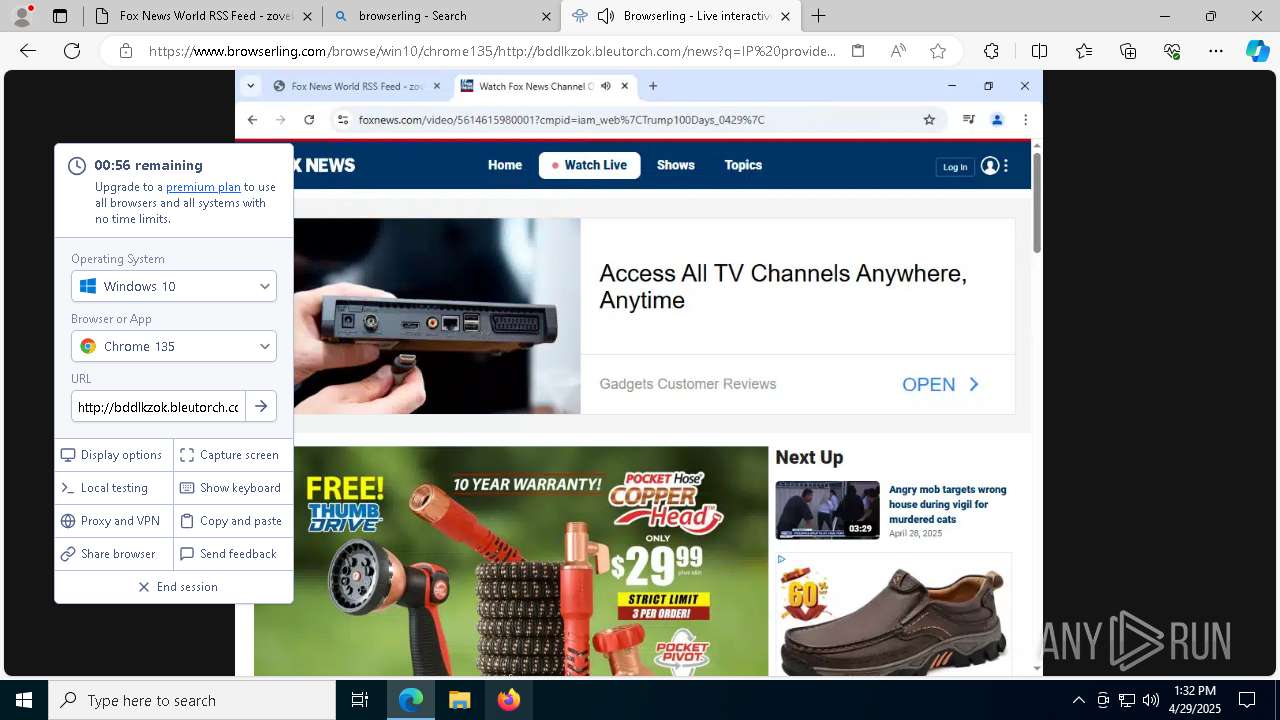Mute audio on Watch Fox News tab

tap(606, 86)
